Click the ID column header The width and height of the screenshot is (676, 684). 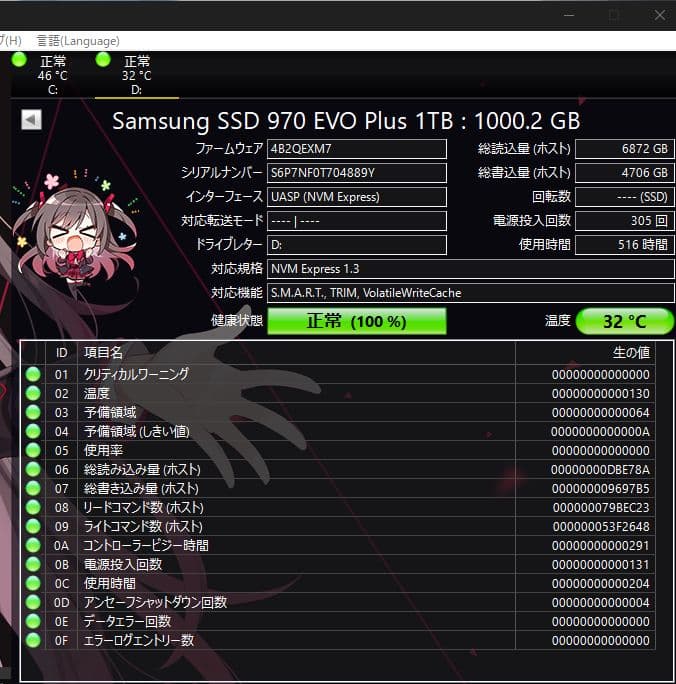[x=61, y=353]
